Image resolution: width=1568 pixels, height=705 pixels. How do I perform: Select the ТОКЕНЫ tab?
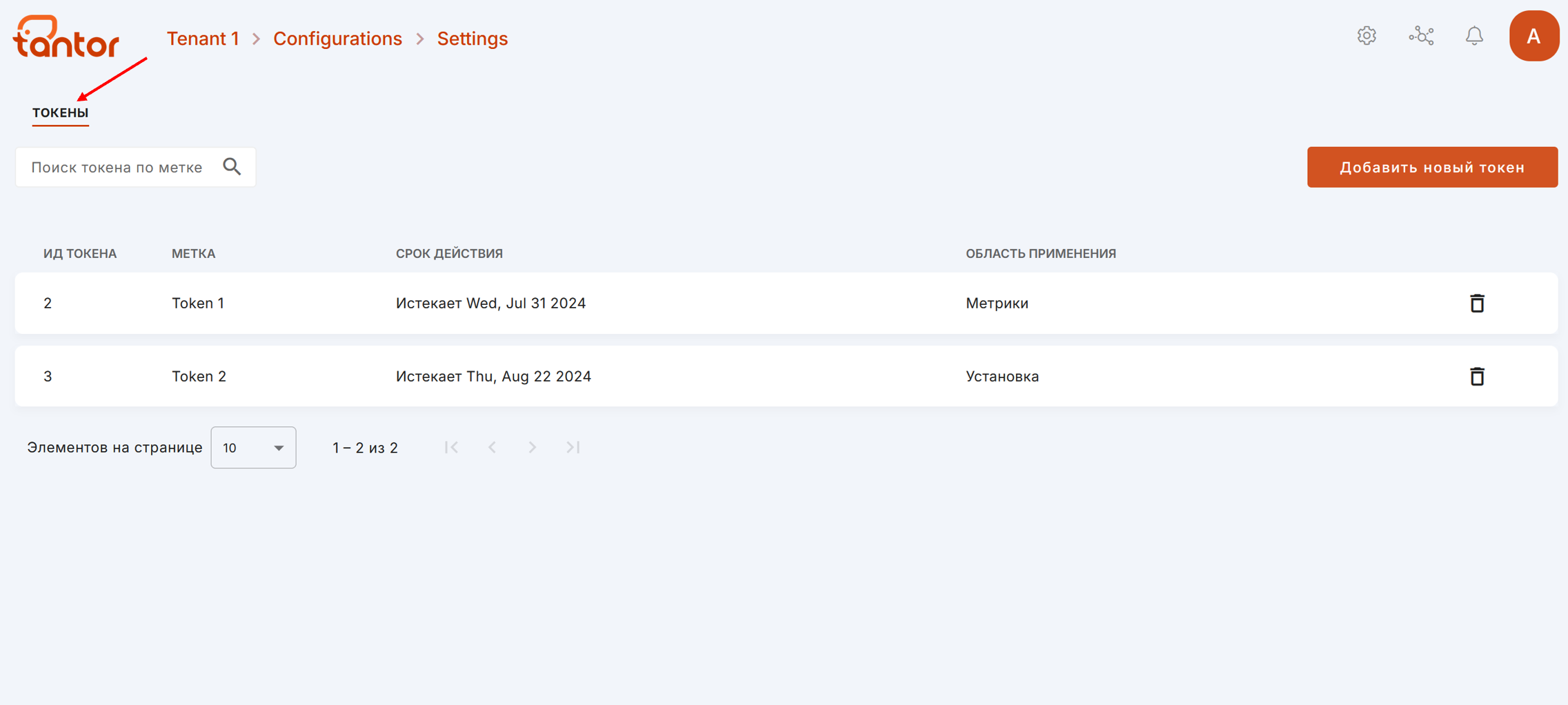coord(61,112)
